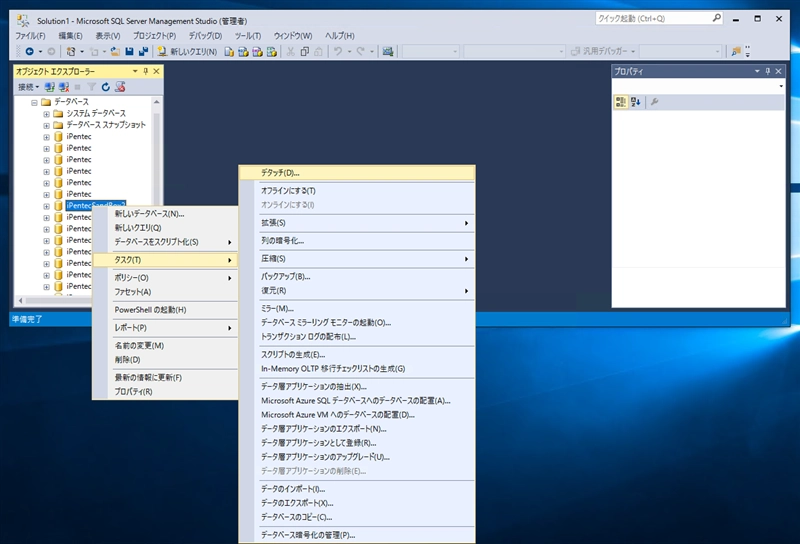Click the open file folder icon

115,51
